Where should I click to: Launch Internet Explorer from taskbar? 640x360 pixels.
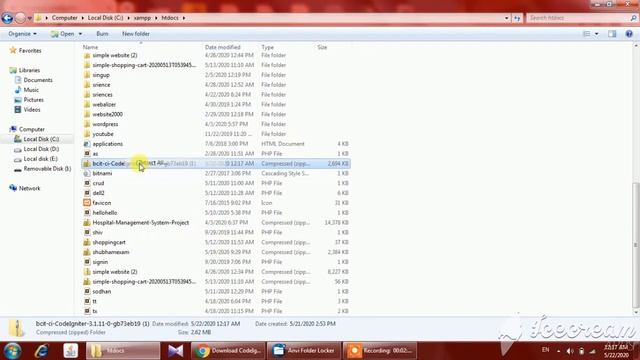[42, 351]
